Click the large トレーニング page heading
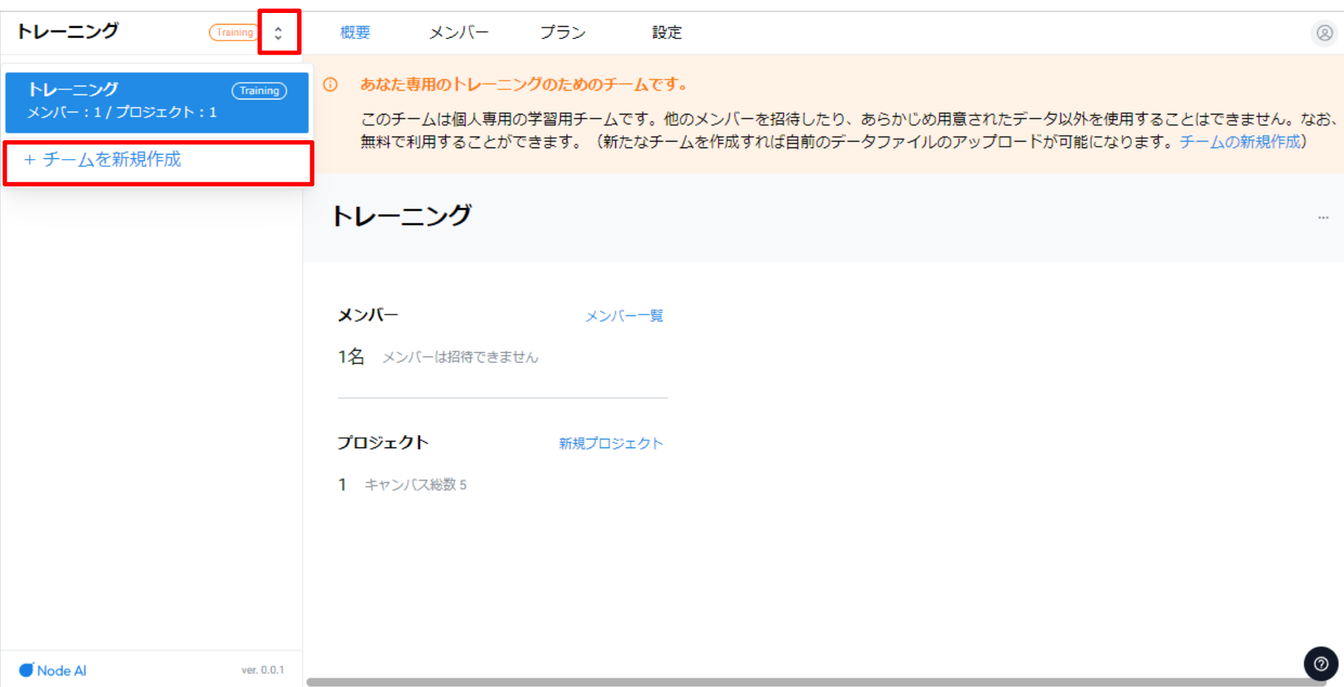The height and width of the screenshot is (687, 1344). [x=401, y=216]
